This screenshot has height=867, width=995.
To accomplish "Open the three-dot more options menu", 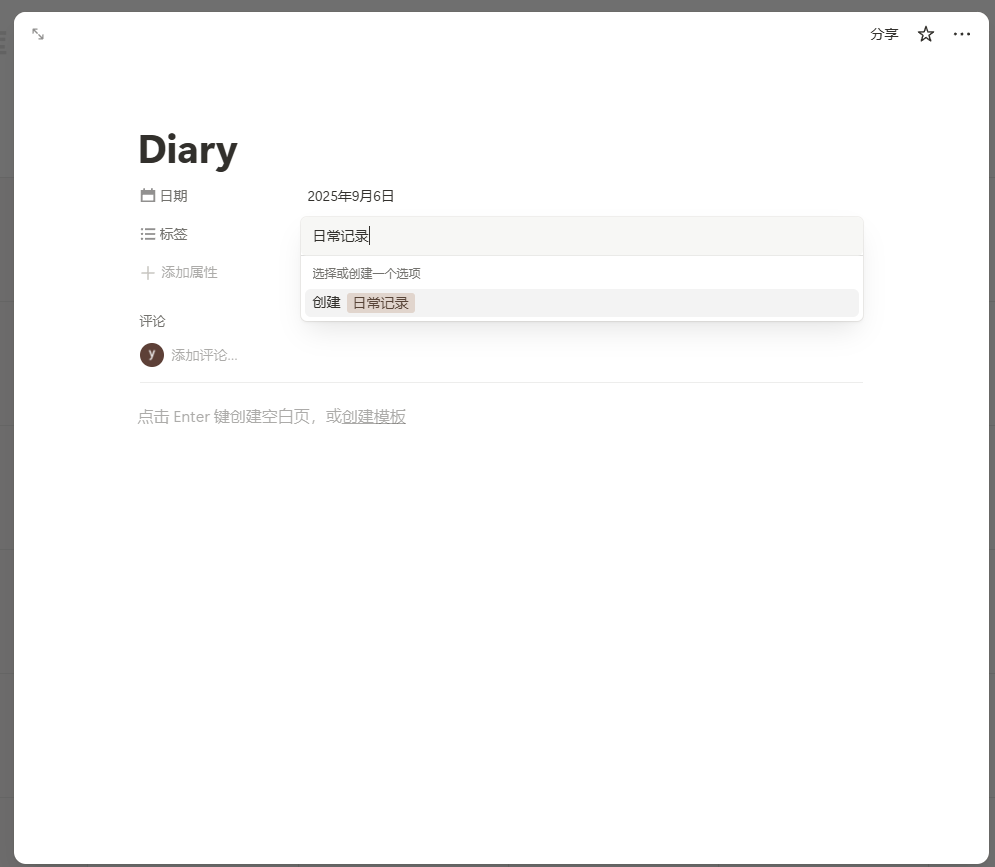I will point(961,34).
